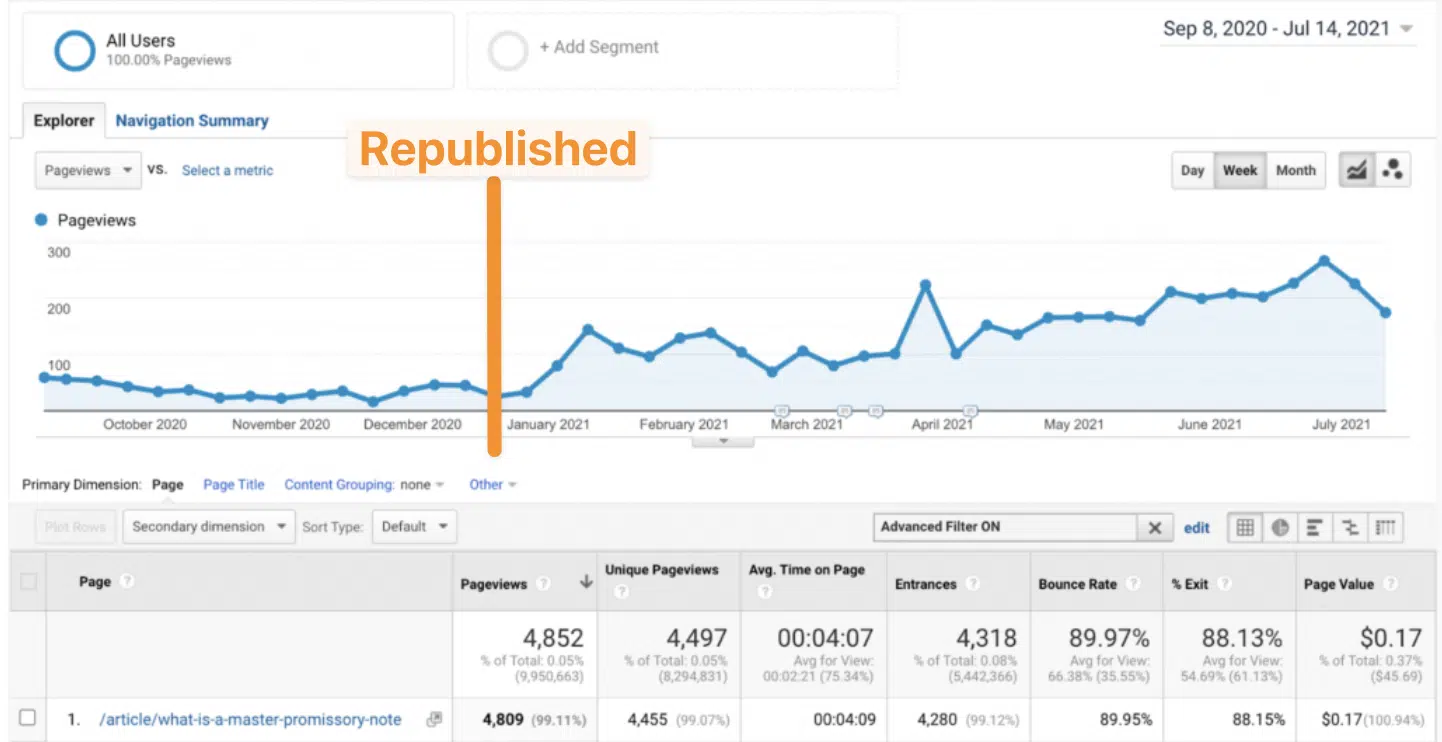Image resolution: width=1442 pixels, height=742 pixels.
Task: Click help icon next to Page header
Action: tap(127, 582)
